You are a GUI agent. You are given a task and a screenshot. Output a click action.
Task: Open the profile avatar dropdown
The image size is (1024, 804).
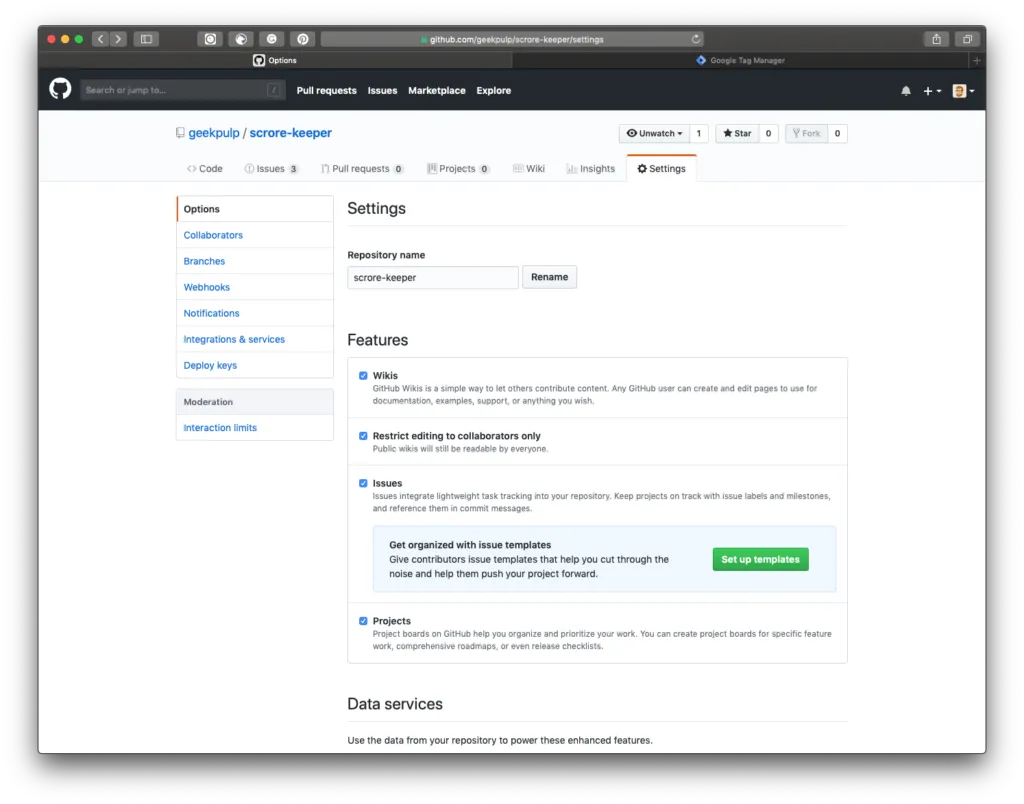click(x=961, y=90)
